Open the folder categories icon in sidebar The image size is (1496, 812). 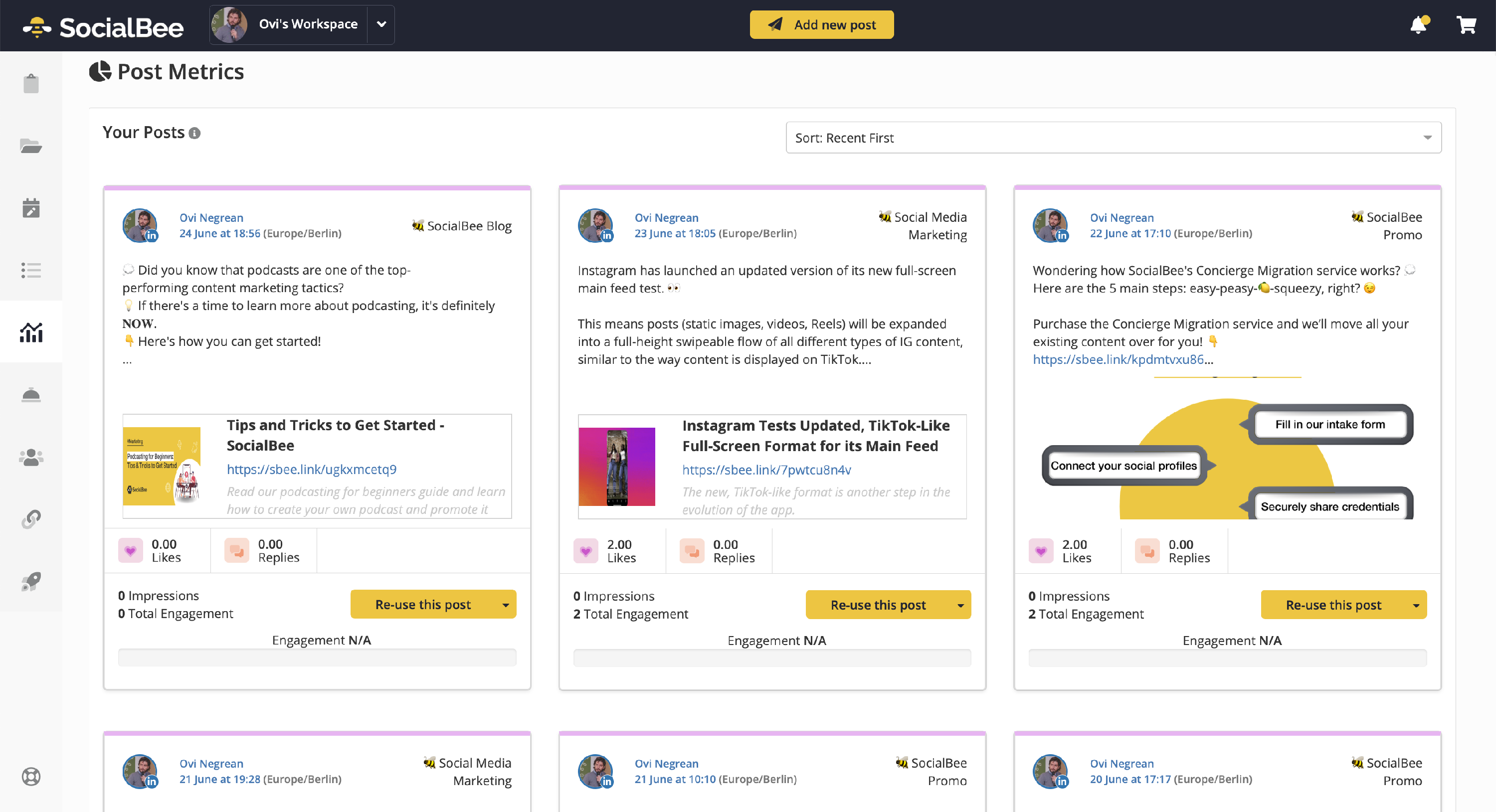click(x=31, y=146)
